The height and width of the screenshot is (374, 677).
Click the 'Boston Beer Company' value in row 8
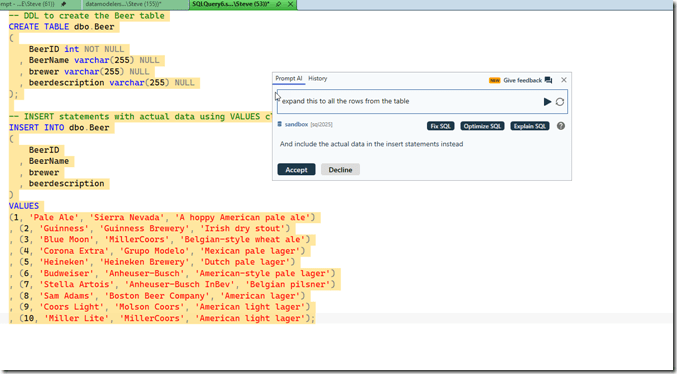pos(158,296)
